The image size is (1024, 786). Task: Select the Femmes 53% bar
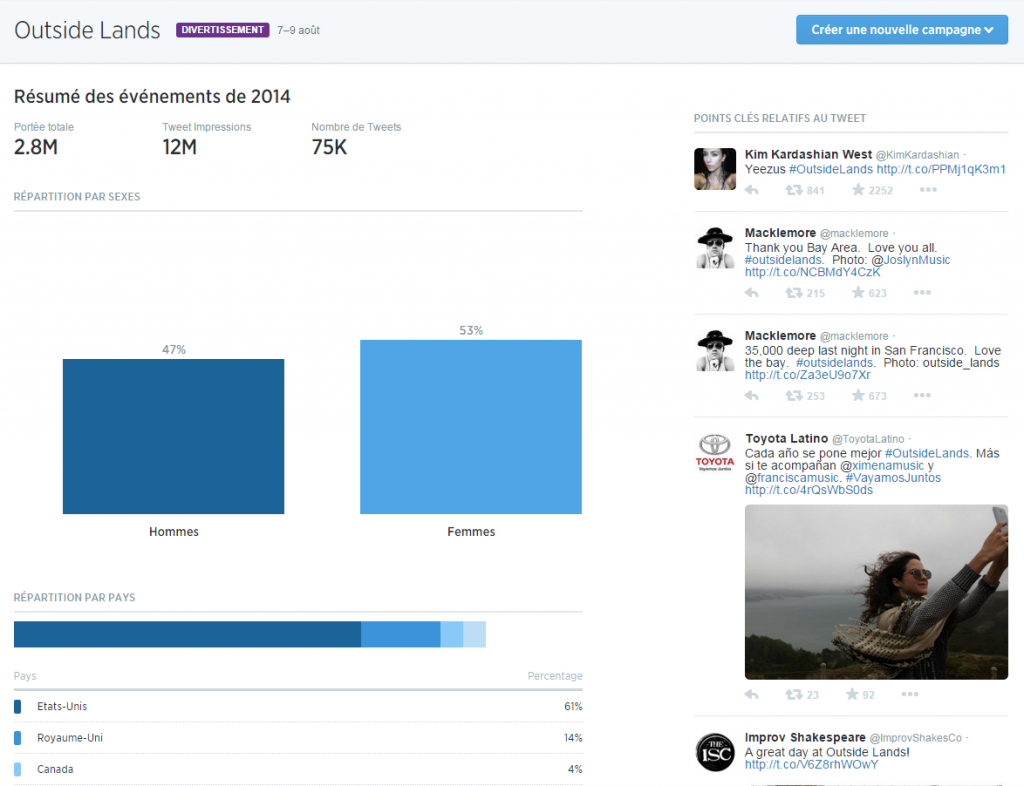(471, 427)
